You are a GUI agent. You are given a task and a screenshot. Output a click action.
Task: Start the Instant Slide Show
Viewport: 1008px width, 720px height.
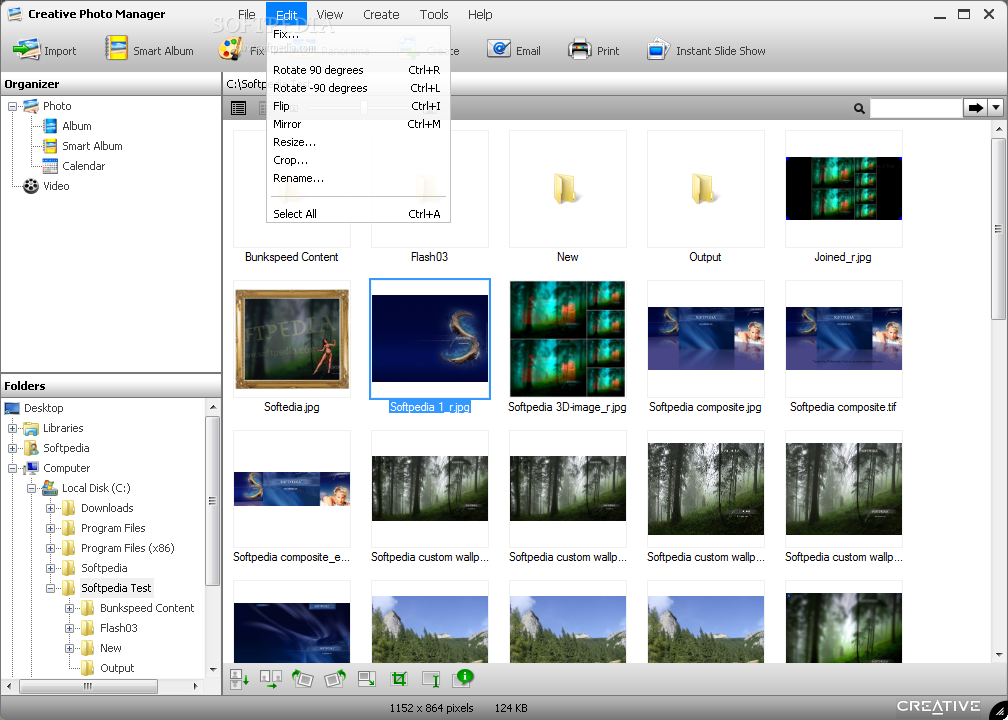706,50
